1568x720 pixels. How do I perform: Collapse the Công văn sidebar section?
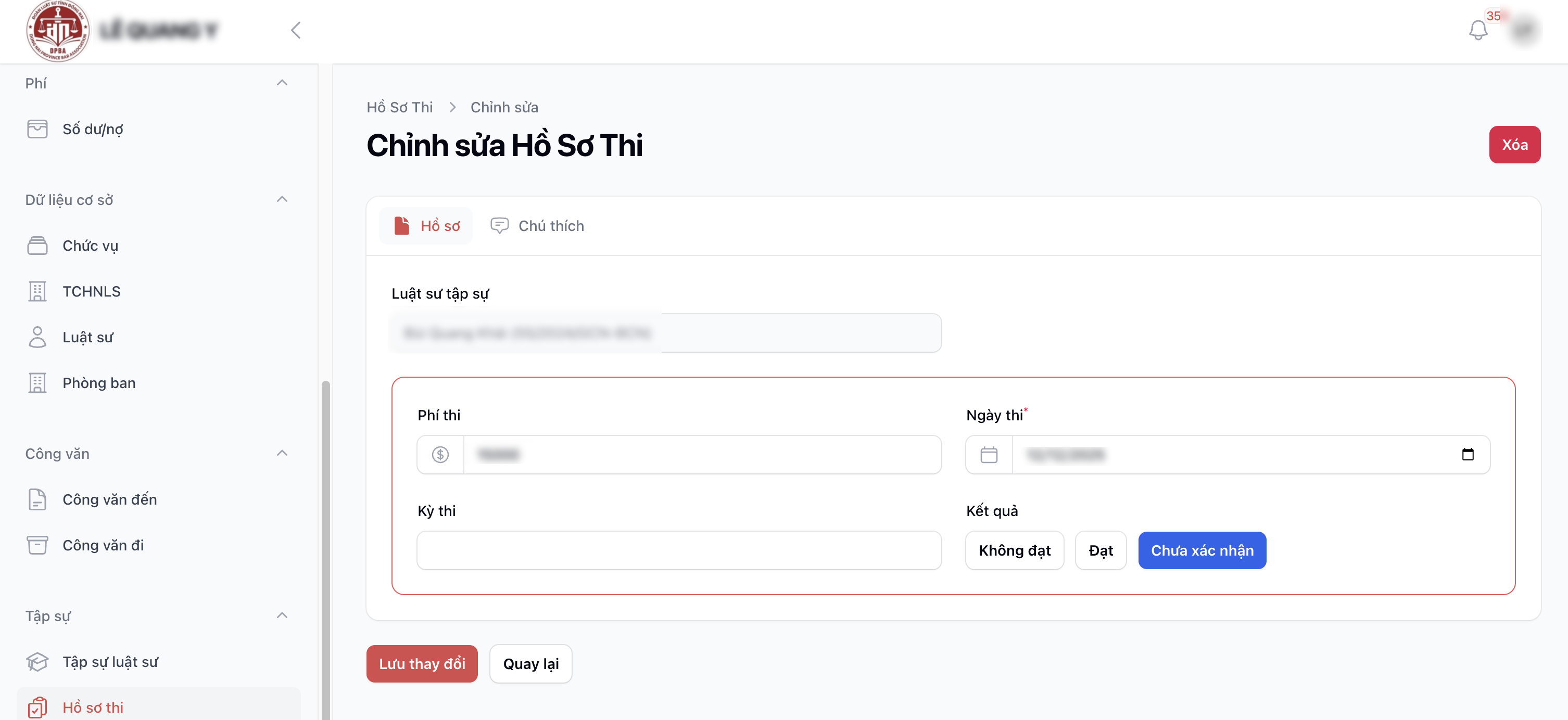pyautogui.click(x=282, y=453)
